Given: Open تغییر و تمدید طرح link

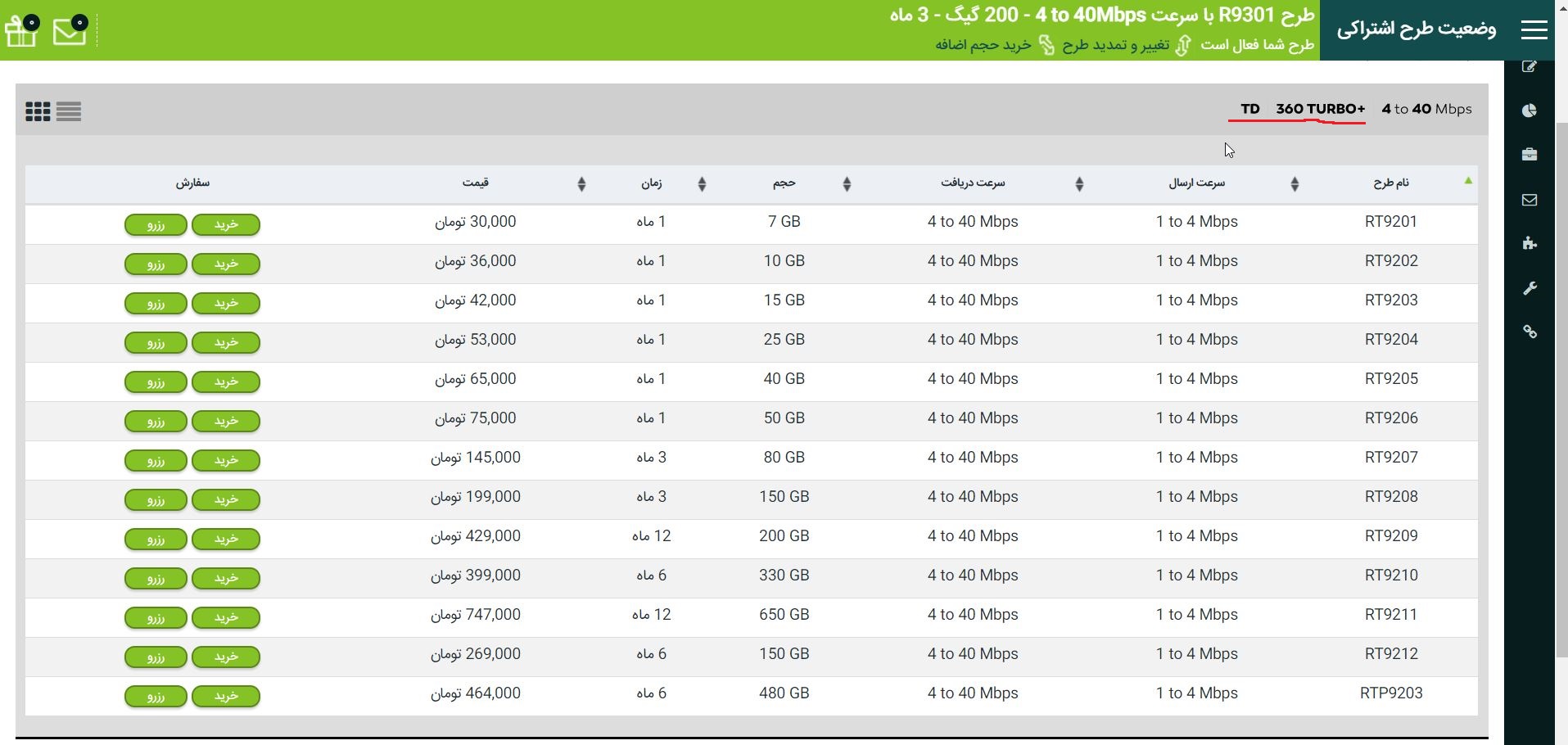Looking at the screenshot, I should coord(1115,44).
